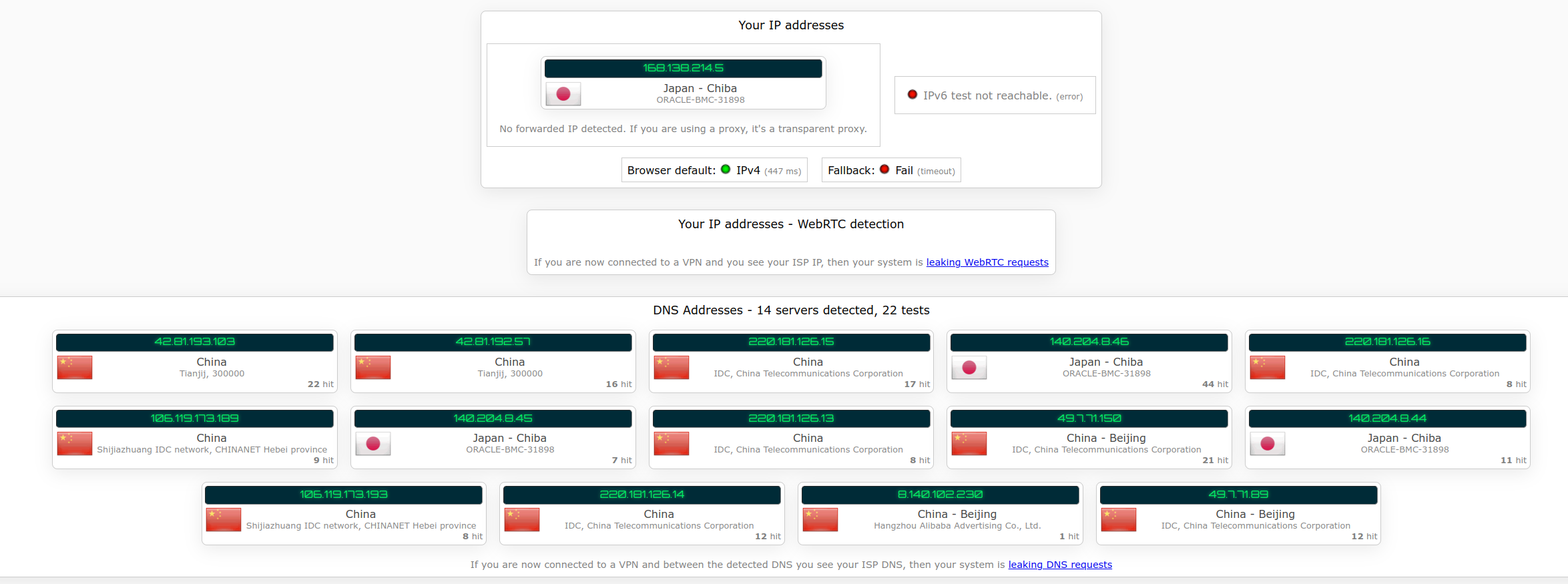This screenshot has height=584, width=1568.
Task: Click the Japan flag under 140.204.8.44
Action: [x=1268, y=444]
